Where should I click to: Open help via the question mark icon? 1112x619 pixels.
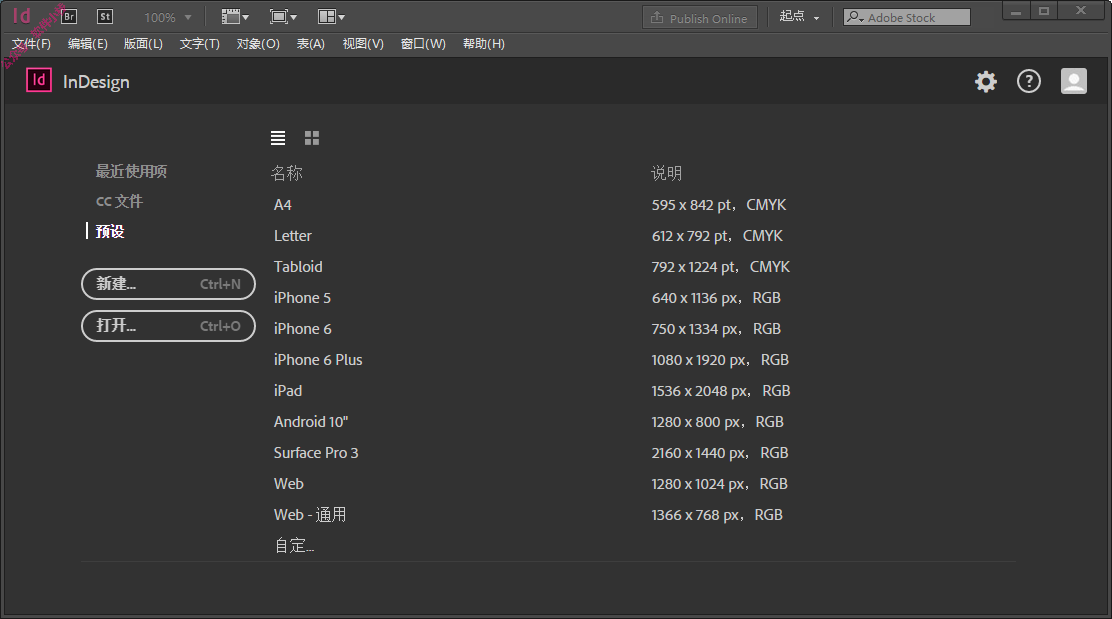[1028, 82]
